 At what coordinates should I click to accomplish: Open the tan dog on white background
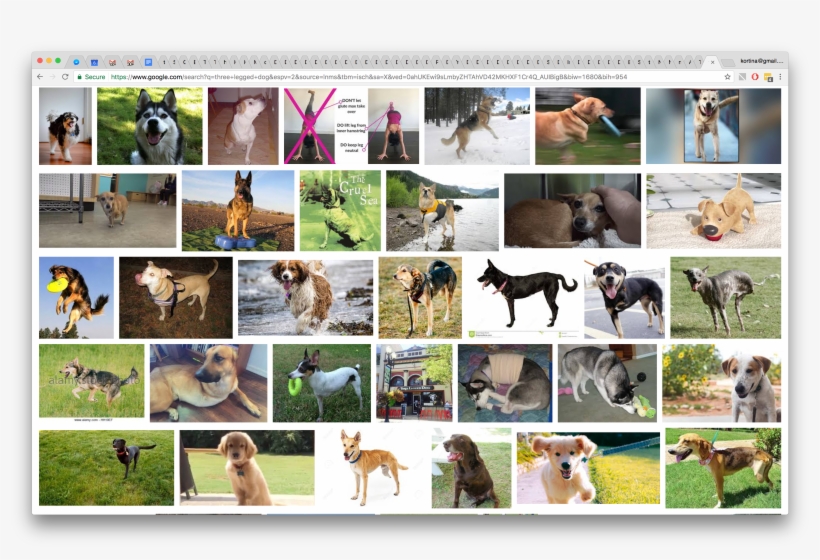coord(373,468)
